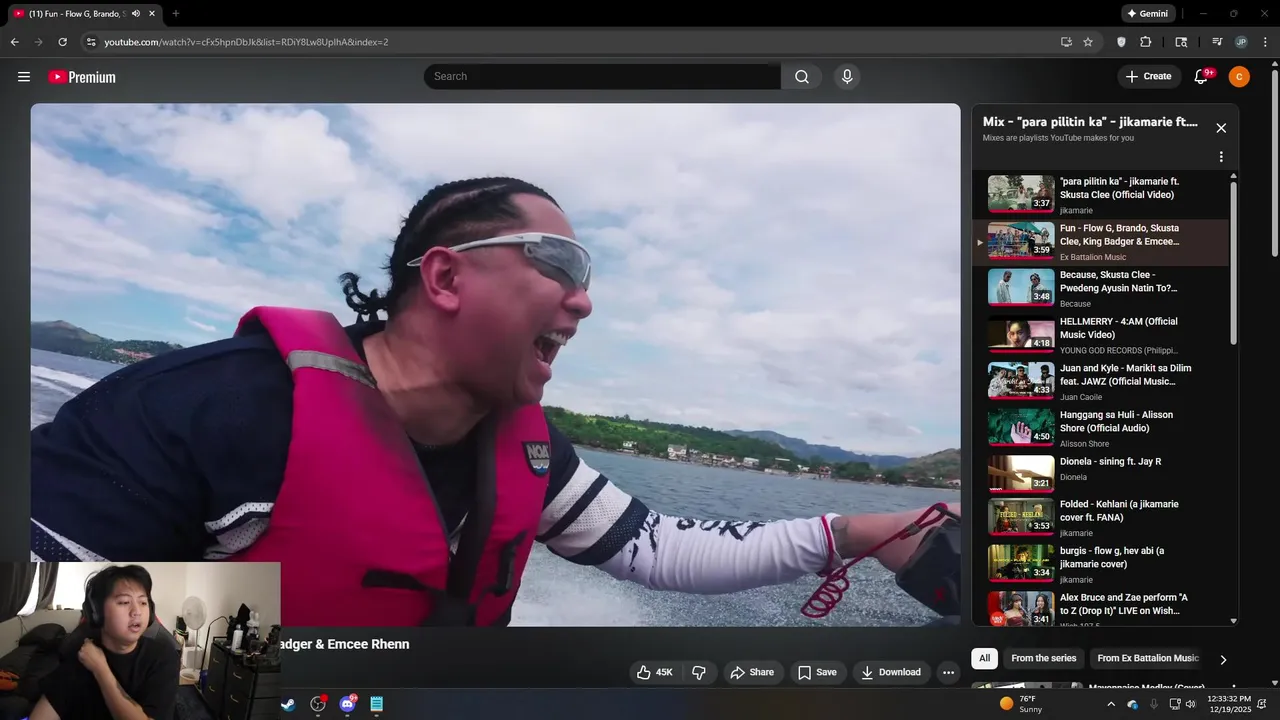Select the All filter chip
This screenshot has height=720, width=1280.
point(984,658)
